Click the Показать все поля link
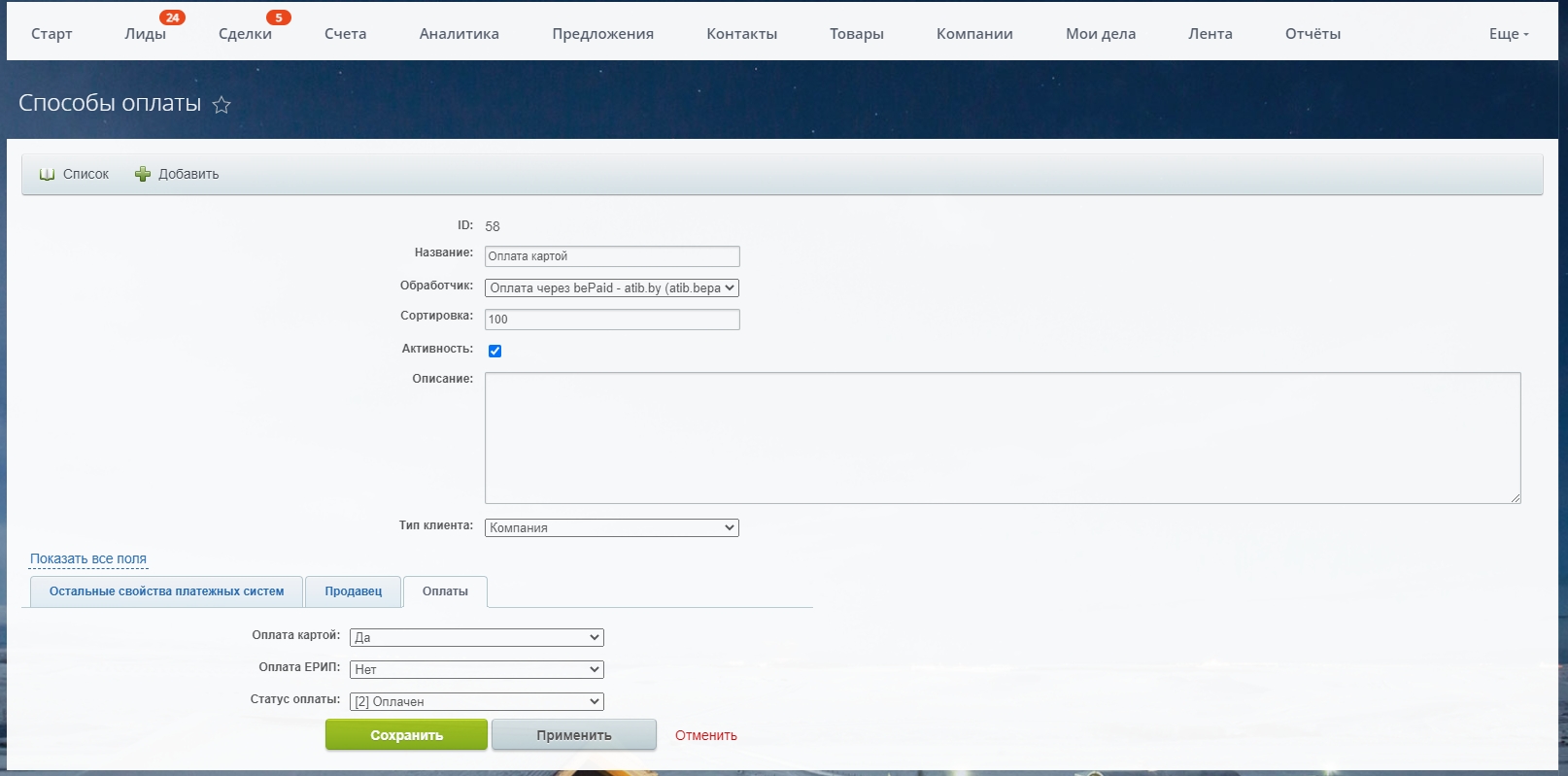The width and height of the screenshot is (1568, 776). pyautogui.click(x=88, y=559)
